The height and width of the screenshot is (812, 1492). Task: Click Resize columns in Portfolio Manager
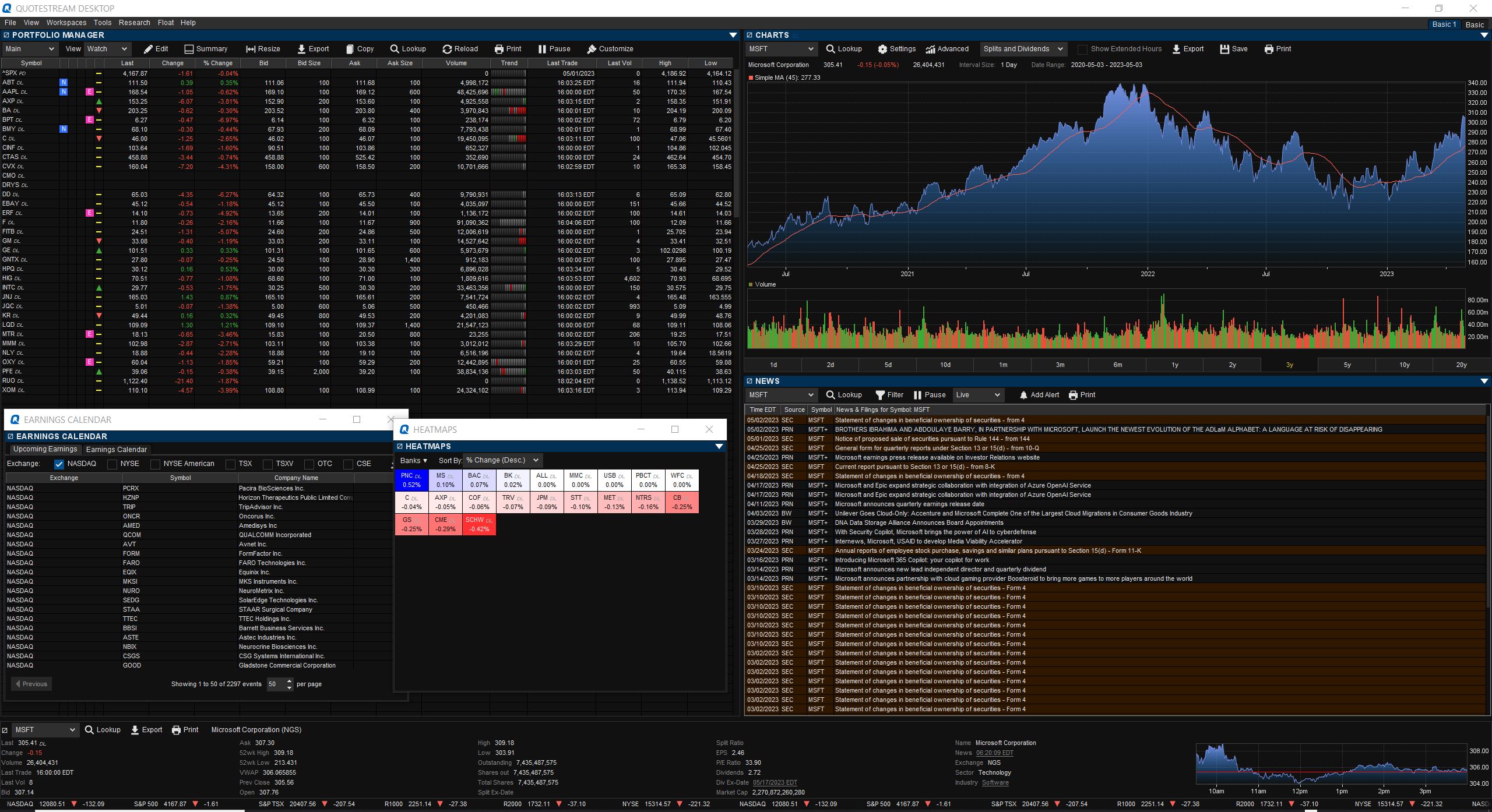pyautogui.click(x=263, y=49)
